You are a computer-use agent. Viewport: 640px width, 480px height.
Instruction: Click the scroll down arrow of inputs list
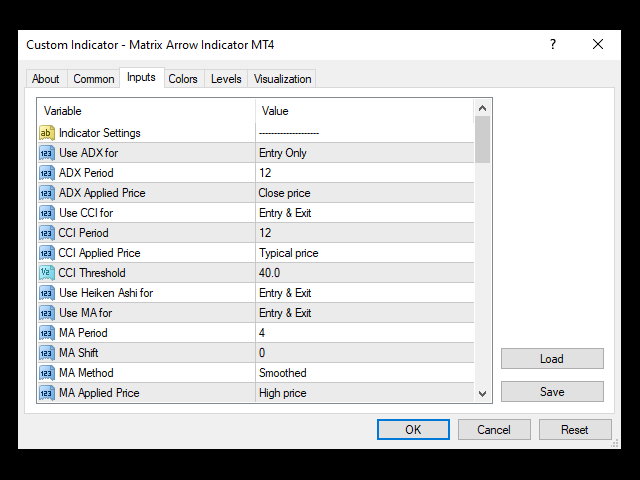pyautogui.click(x=482, y=393)
